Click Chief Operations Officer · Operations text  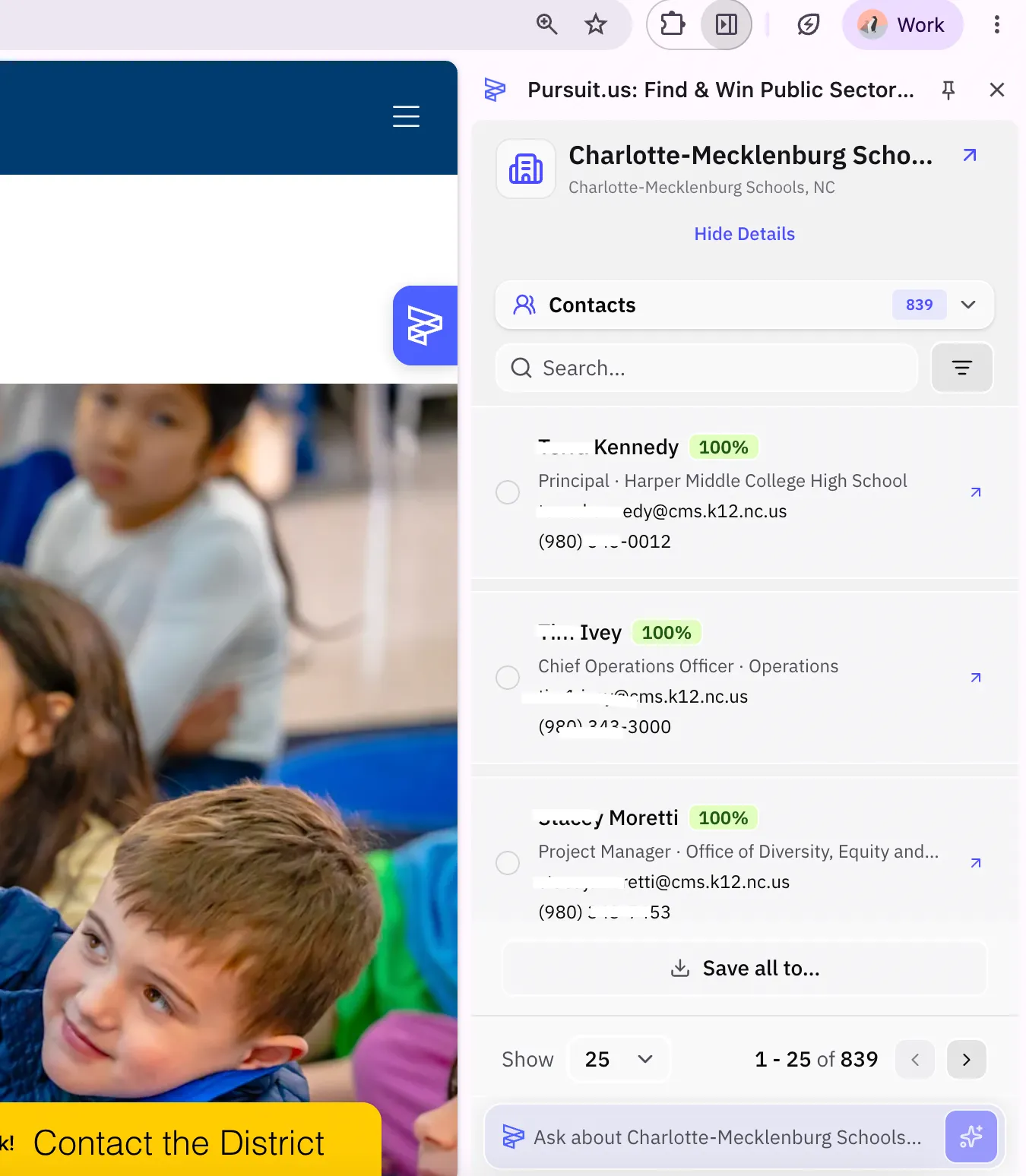[689, 666]
